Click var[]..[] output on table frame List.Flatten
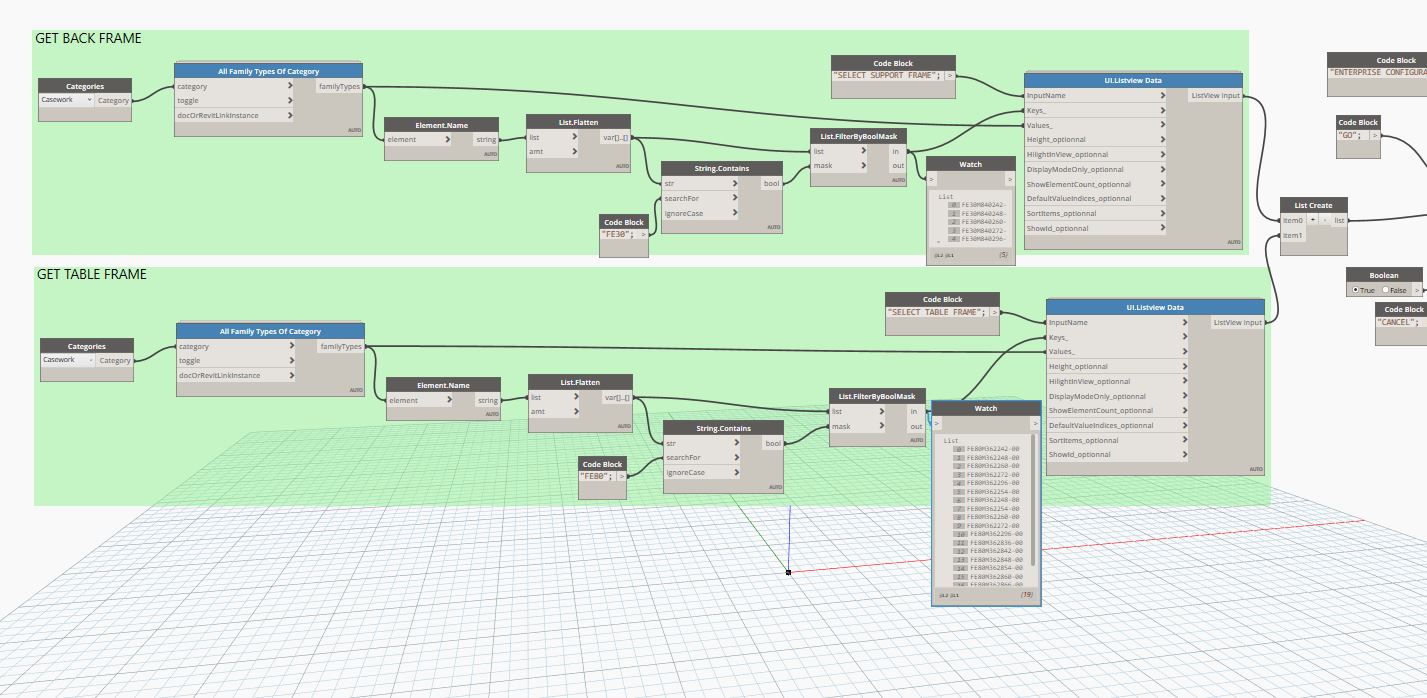 pyautogui.click(x=617, y=397)
